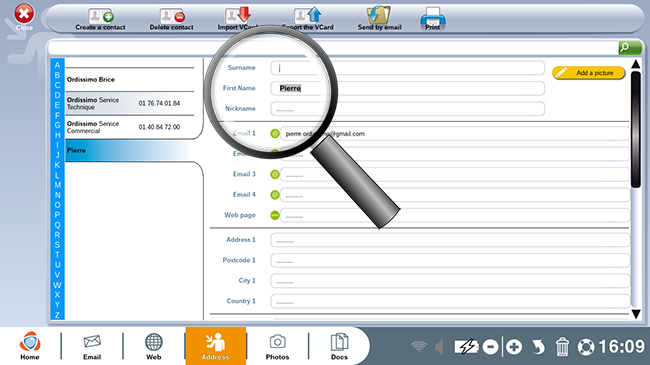Image resolution: width=650 pixels, height=365 pixels.
Task: Click the scroll down arrow of contact form
Action: (635, 314)
